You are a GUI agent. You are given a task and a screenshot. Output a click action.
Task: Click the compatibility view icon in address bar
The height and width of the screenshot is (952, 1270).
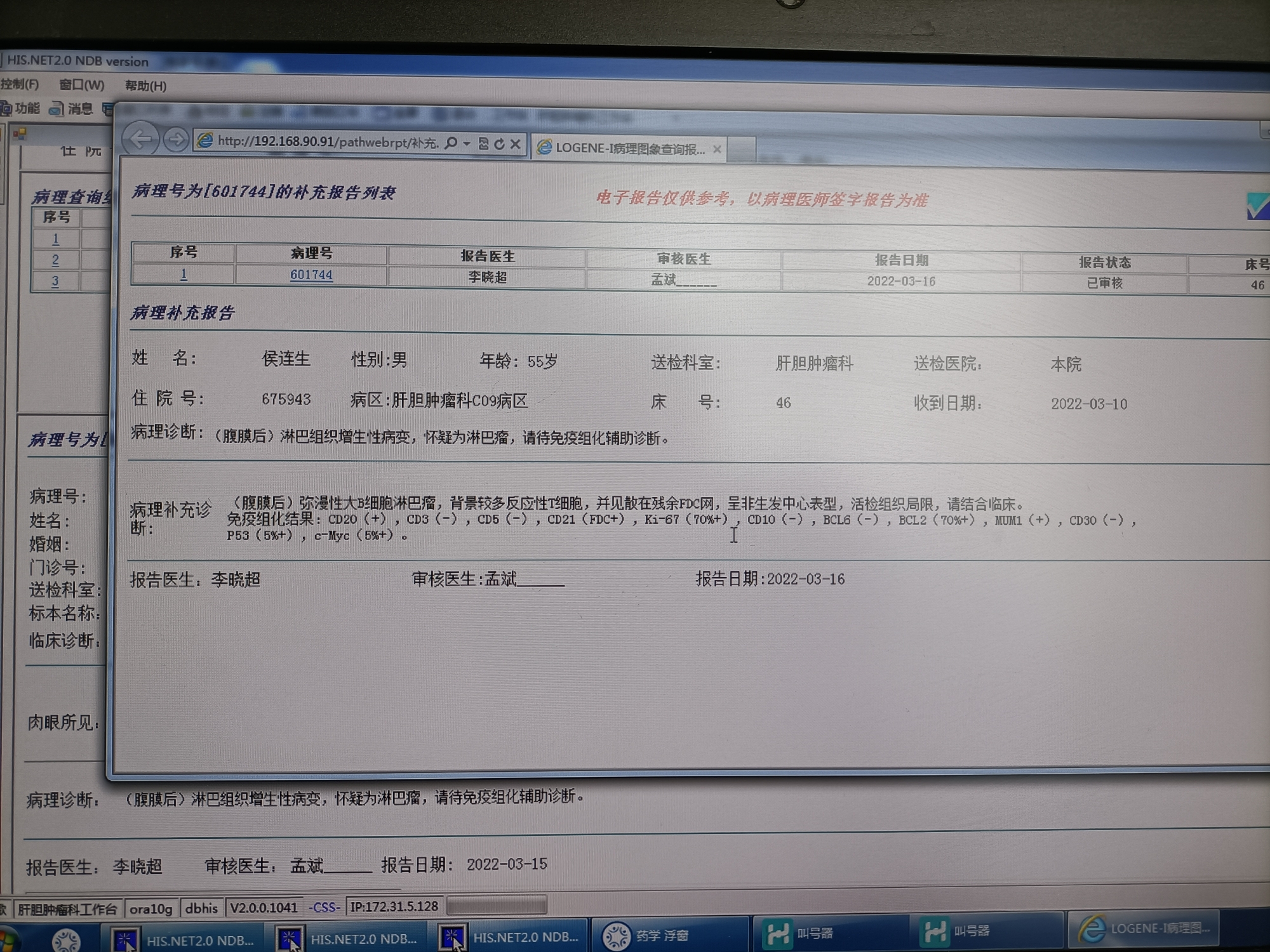[483, 144]
